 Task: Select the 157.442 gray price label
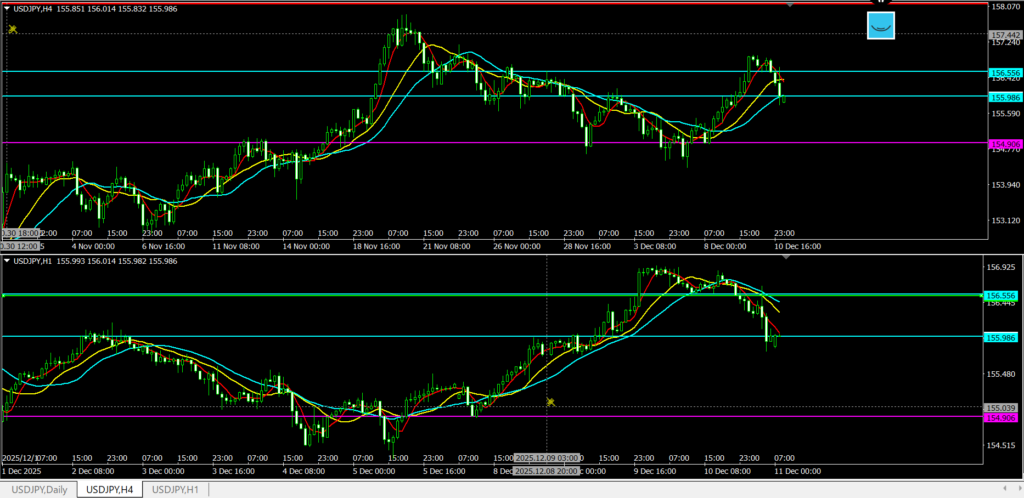1003,35
